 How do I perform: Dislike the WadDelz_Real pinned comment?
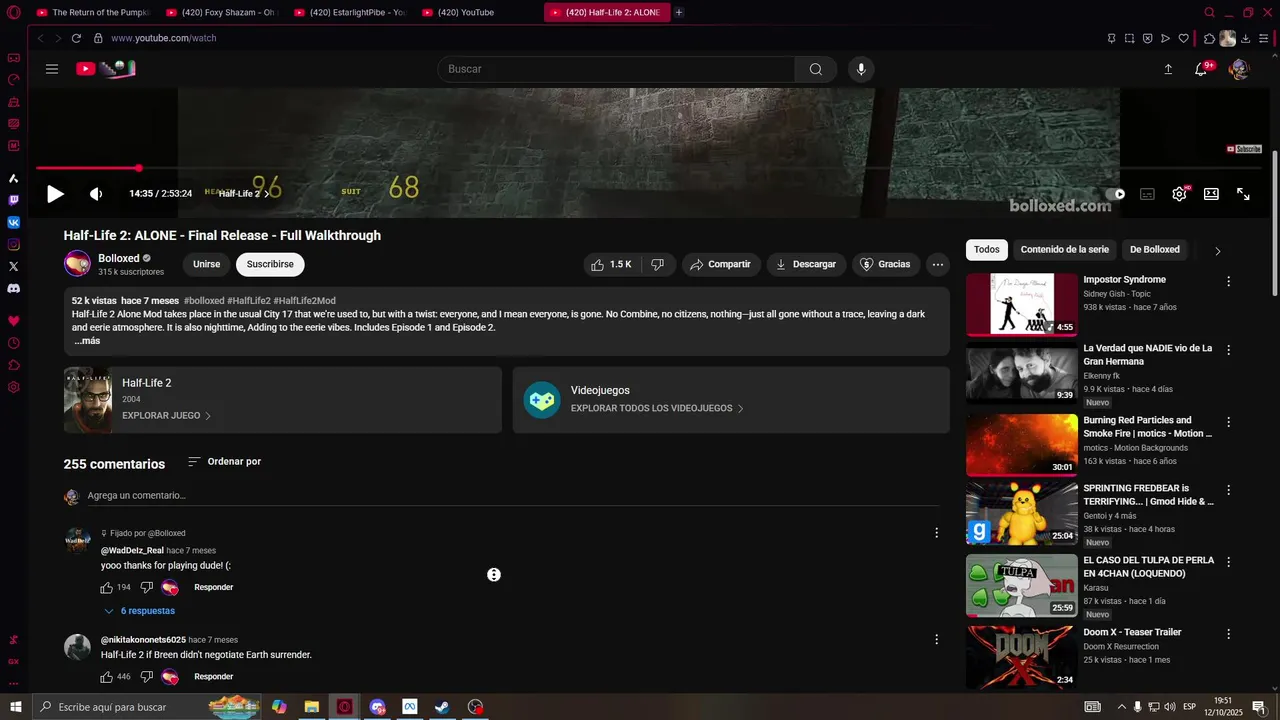tap(146, 587)
